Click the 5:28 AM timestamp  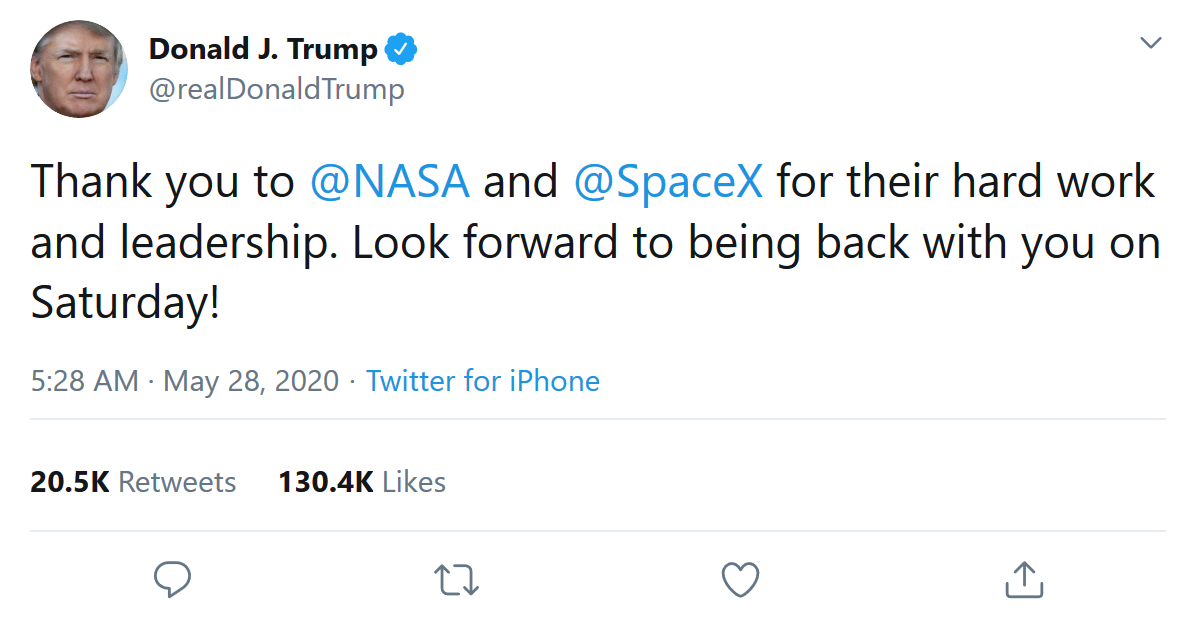(x=85, y=381)
